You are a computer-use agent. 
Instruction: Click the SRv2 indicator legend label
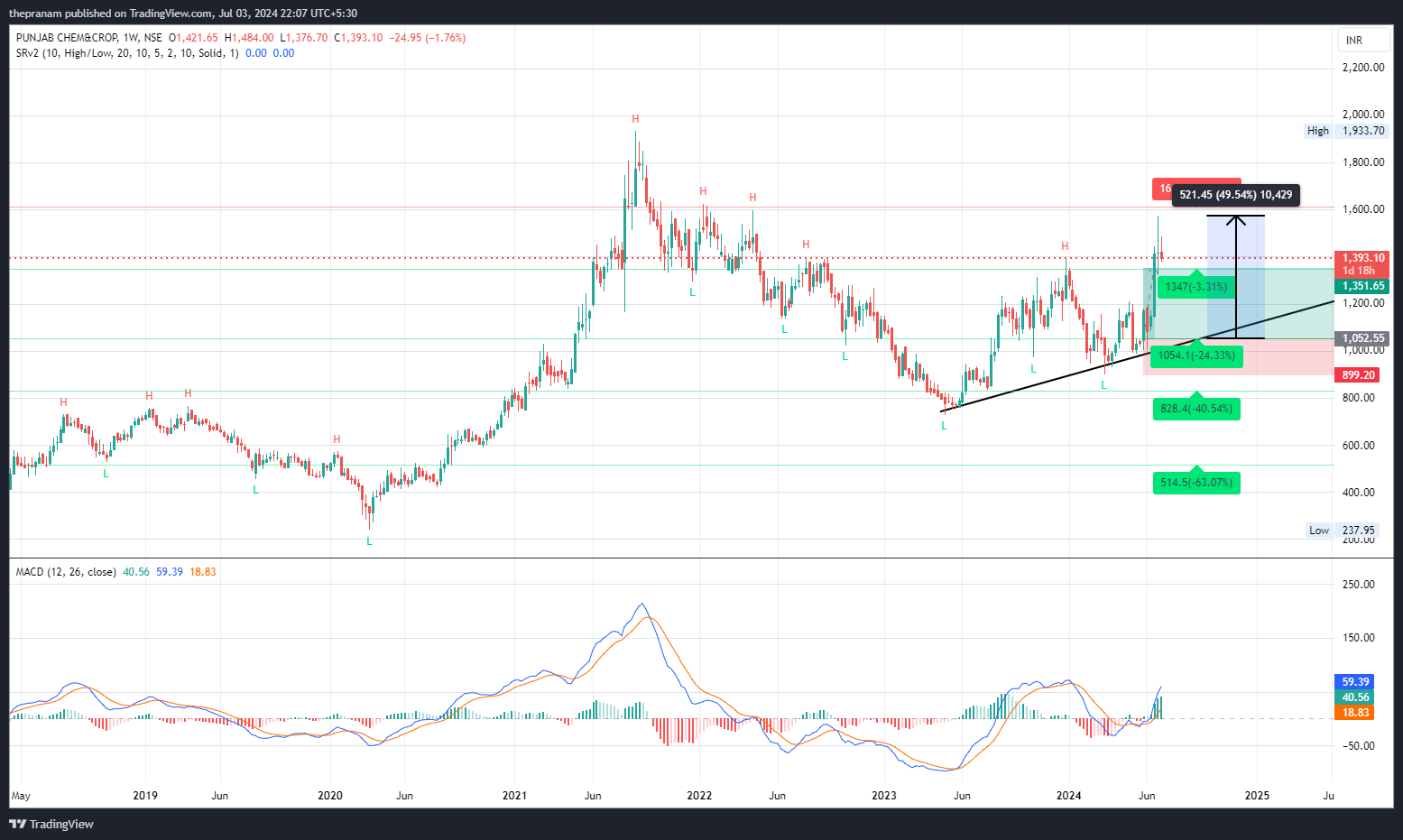(127, 53)
